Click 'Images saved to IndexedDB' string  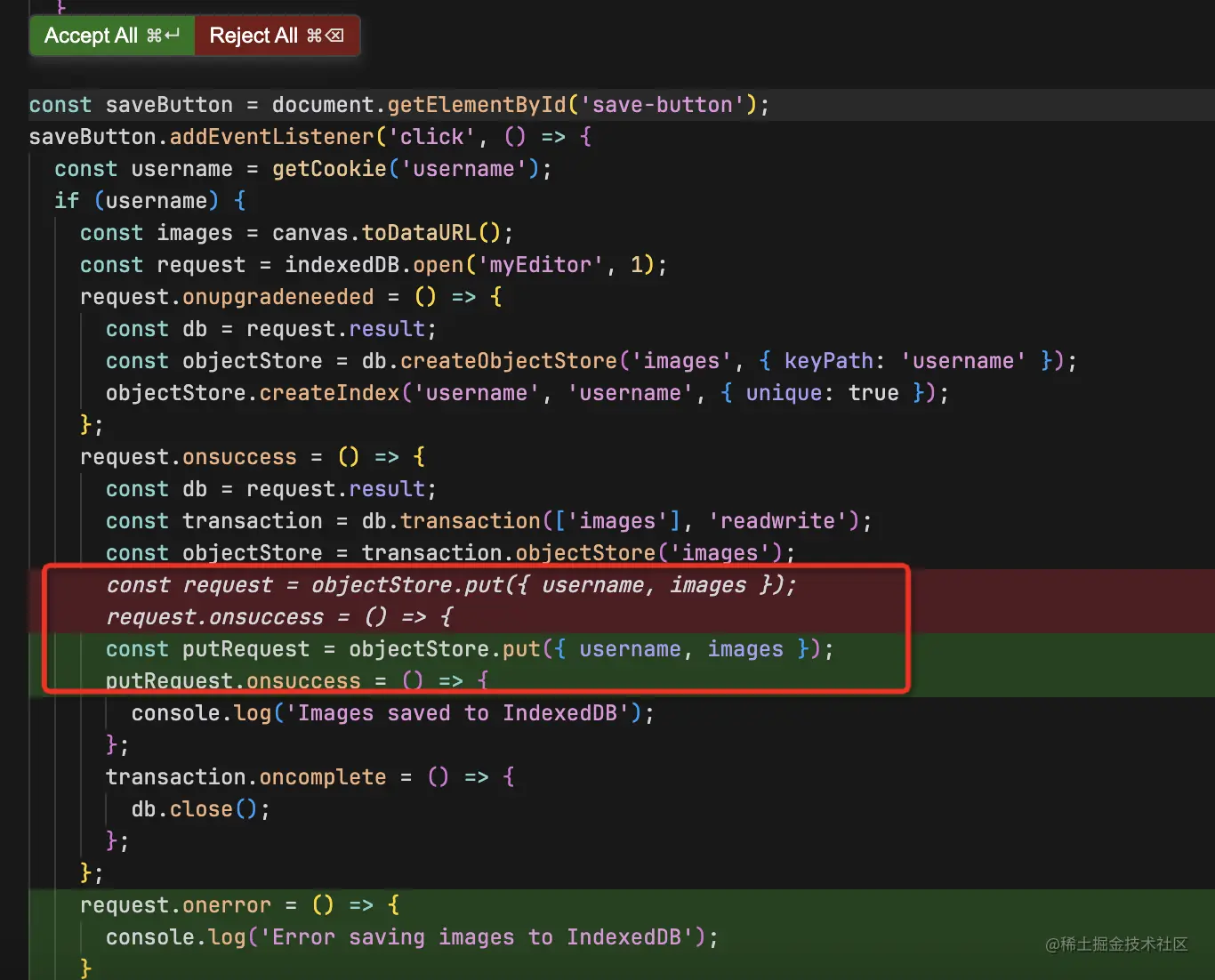pyautogui.click(x=457, y=713)
